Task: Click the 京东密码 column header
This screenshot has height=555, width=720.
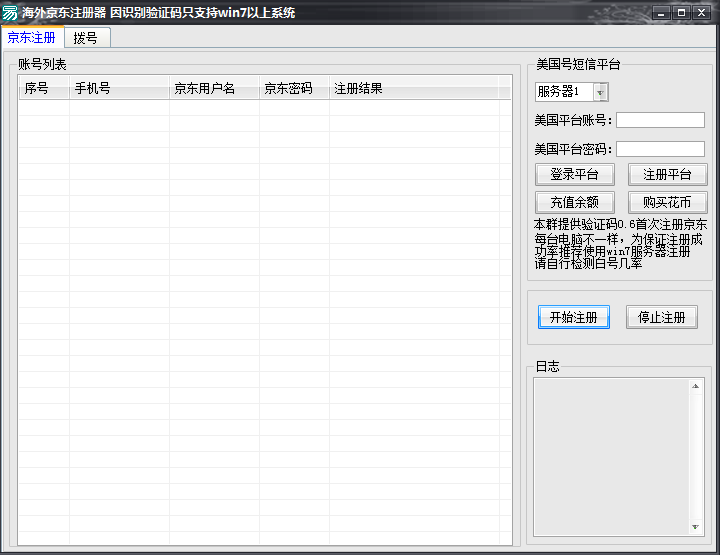Action: pos(294,88)
